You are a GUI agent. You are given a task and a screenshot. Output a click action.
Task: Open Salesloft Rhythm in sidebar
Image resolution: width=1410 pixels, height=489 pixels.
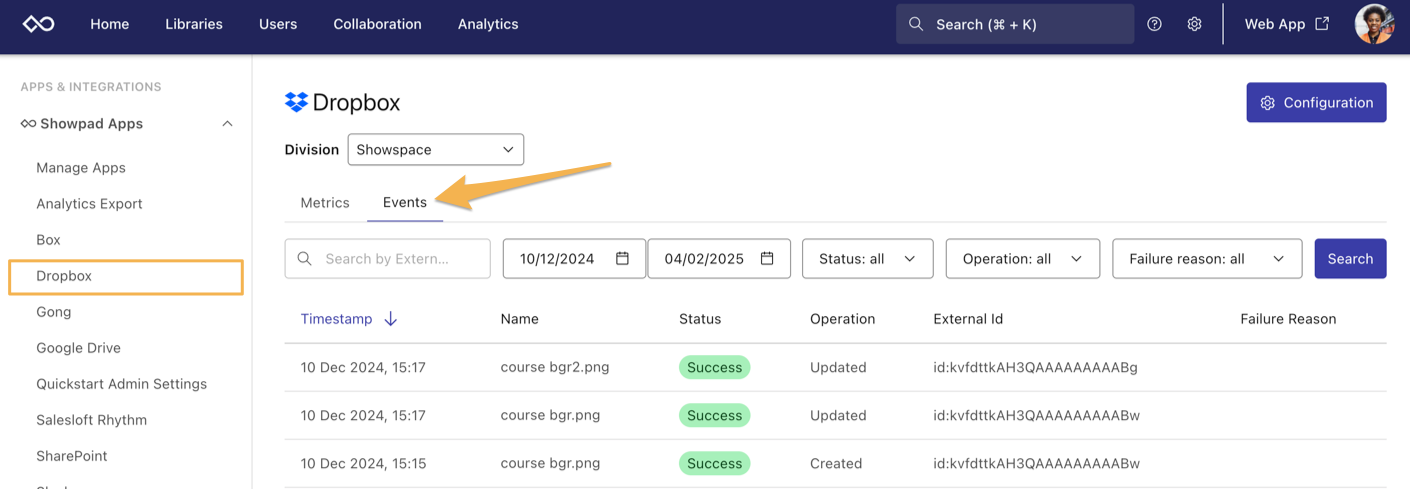pyautogui.click(x=91, y=420)
